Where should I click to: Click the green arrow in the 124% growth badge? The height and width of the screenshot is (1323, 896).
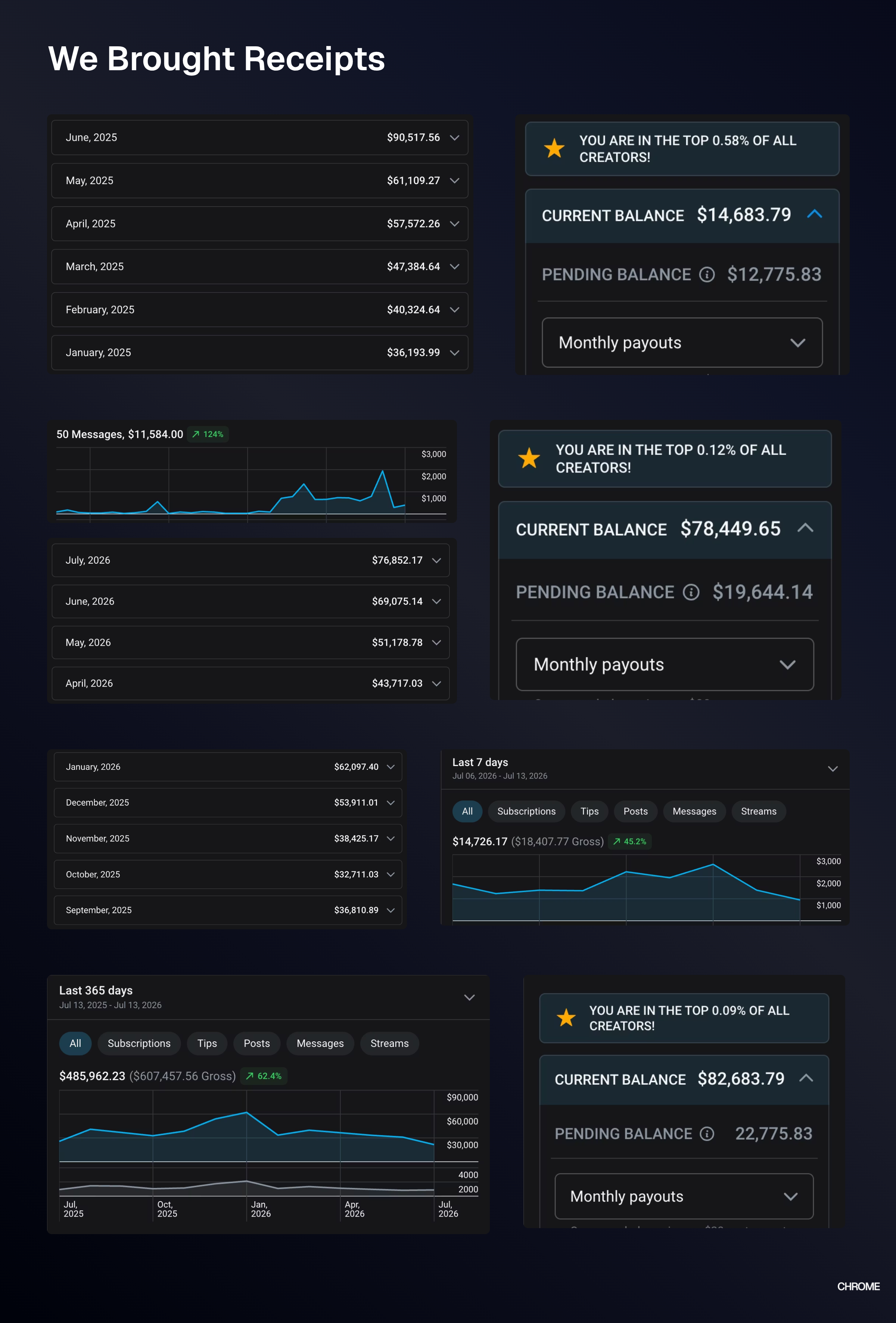tap(196, 434)
